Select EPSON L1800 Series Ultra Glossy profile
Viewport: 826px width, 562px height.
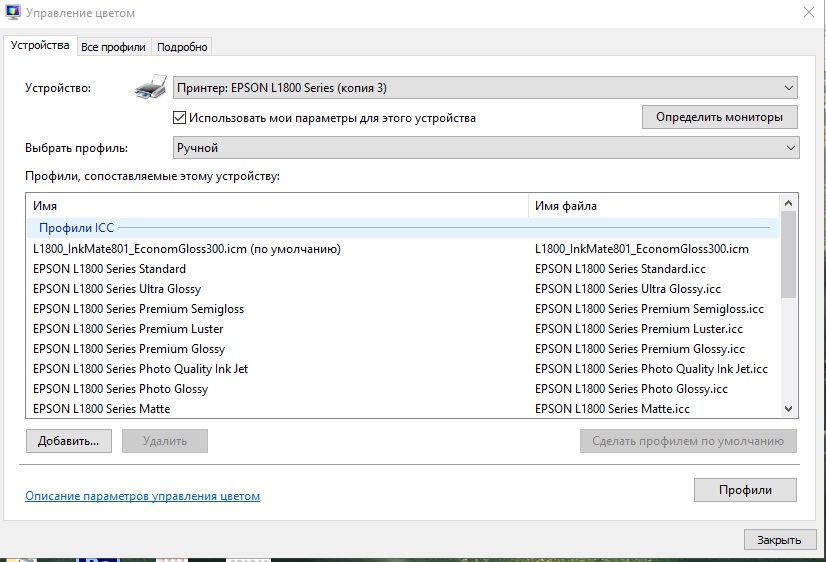pos(117,289)
